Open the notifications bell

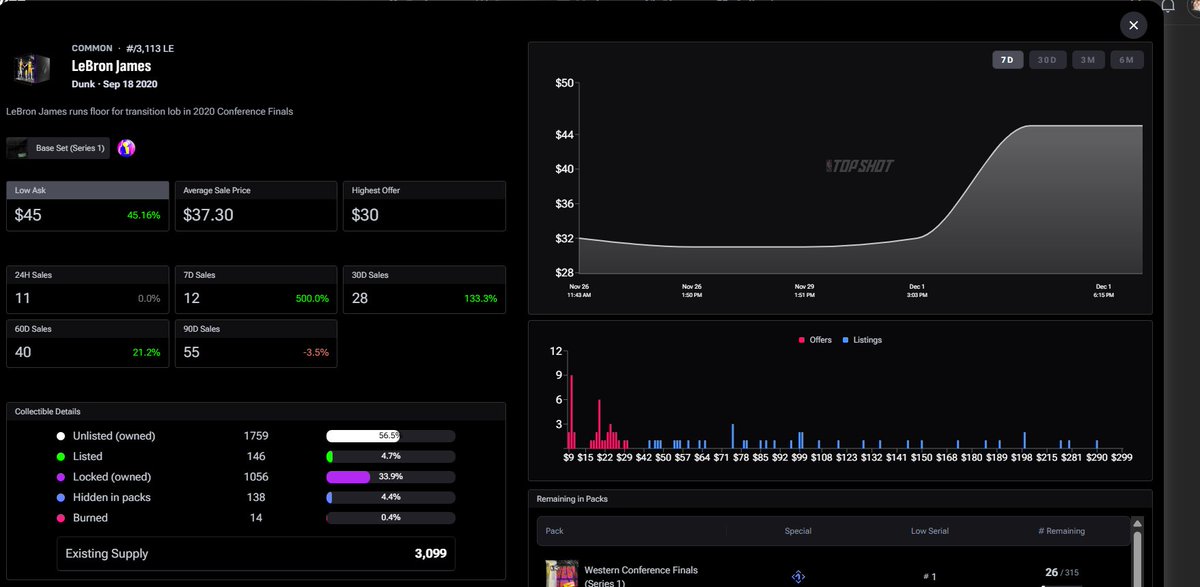[1169, 6]
